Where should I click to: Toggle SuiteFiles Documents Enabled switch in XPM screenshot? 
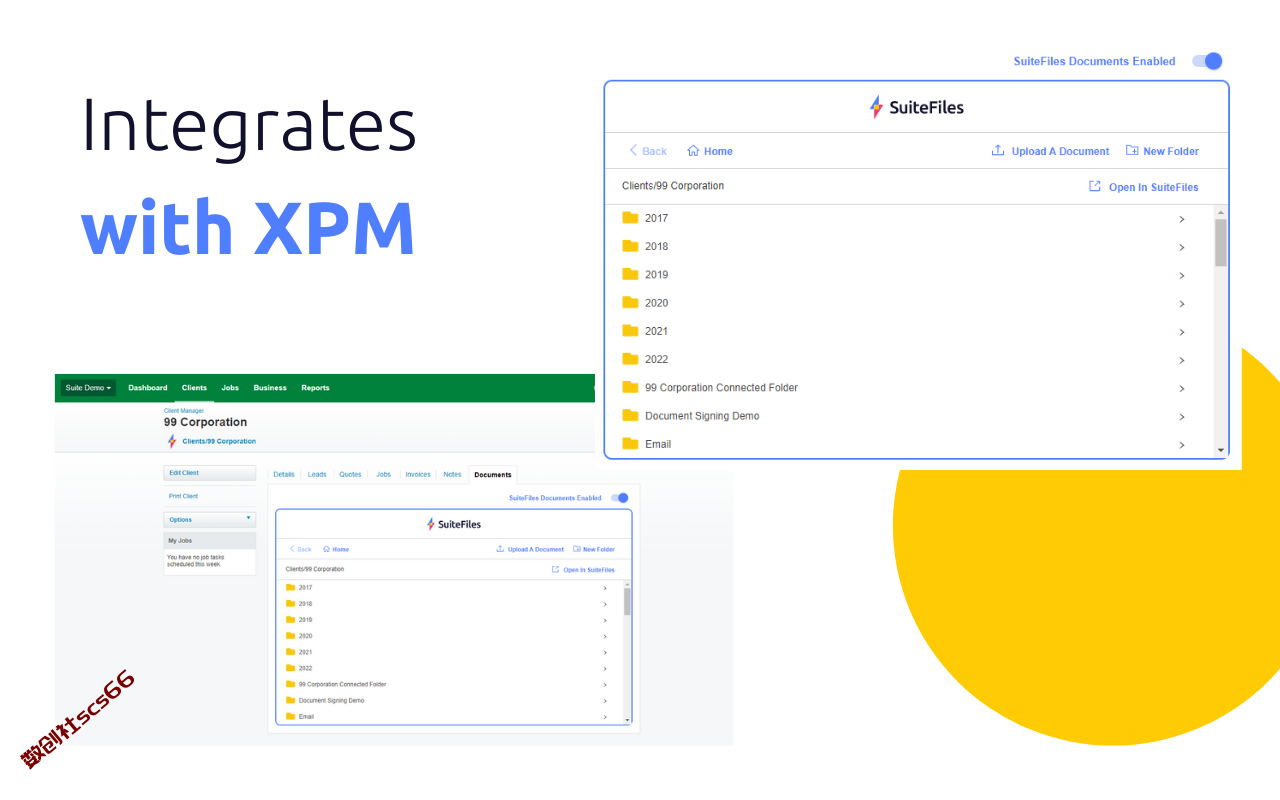click(620, 497)
